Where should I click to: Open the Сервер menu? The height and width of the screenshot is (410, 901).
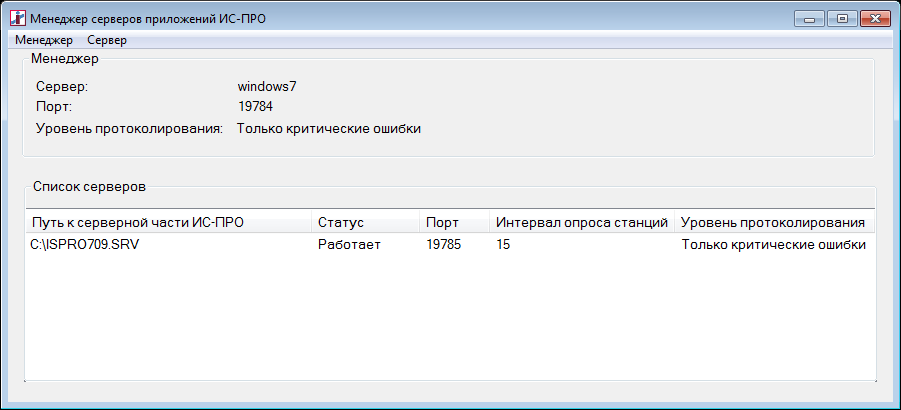pos(107,40)
